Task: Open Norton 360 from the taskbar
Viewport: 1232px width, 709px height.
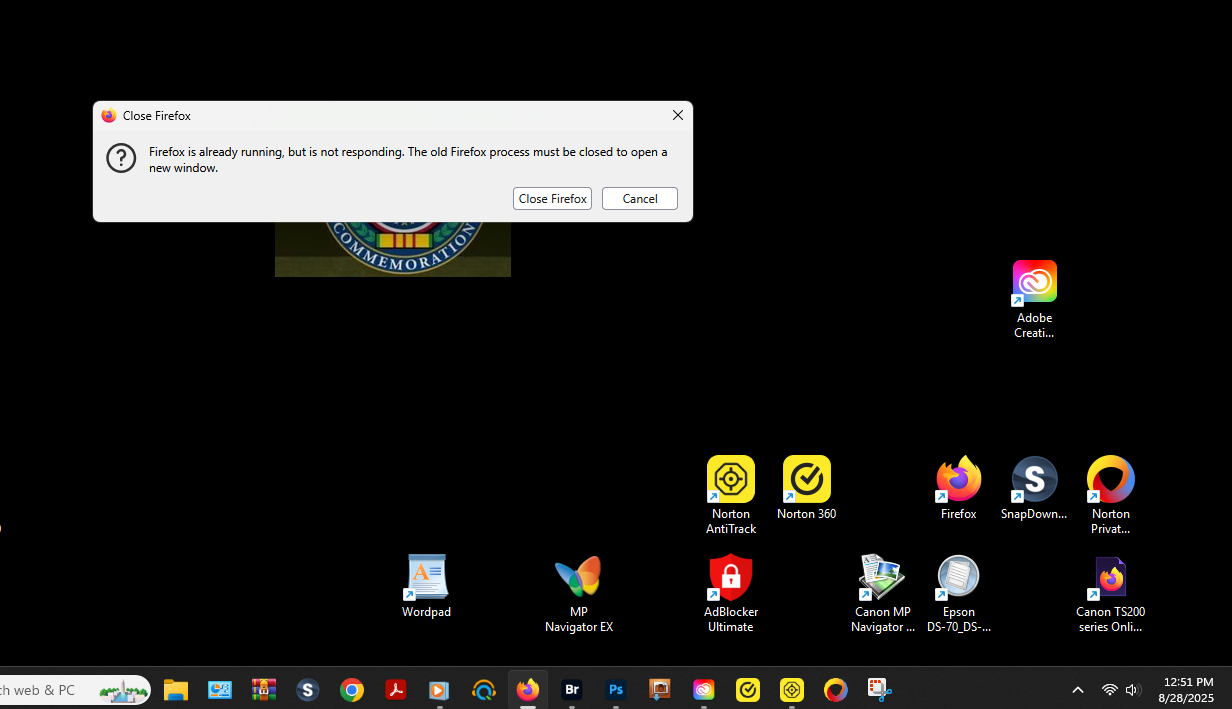Action: pyautogui.click(x=748, y=690)
